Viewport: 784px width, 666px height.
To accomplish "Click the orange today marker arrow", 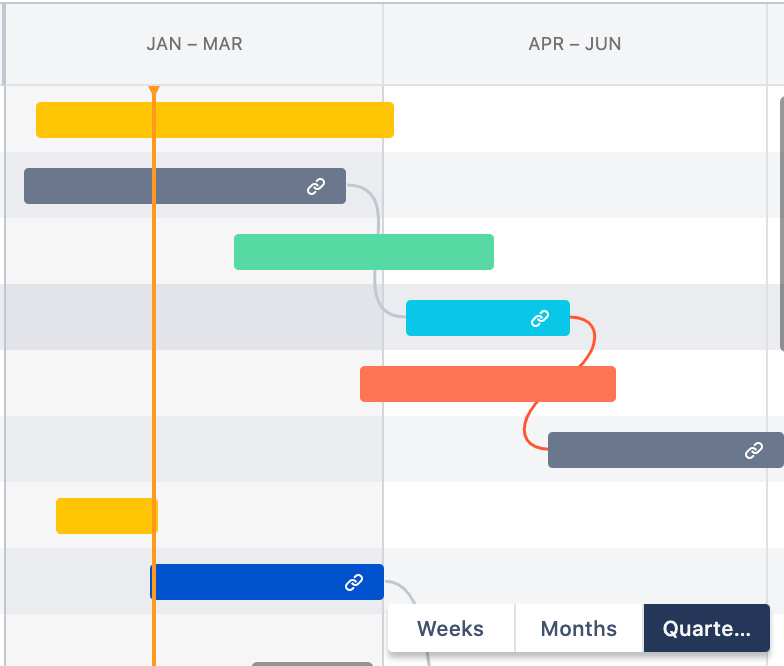I will click(154, 90).
